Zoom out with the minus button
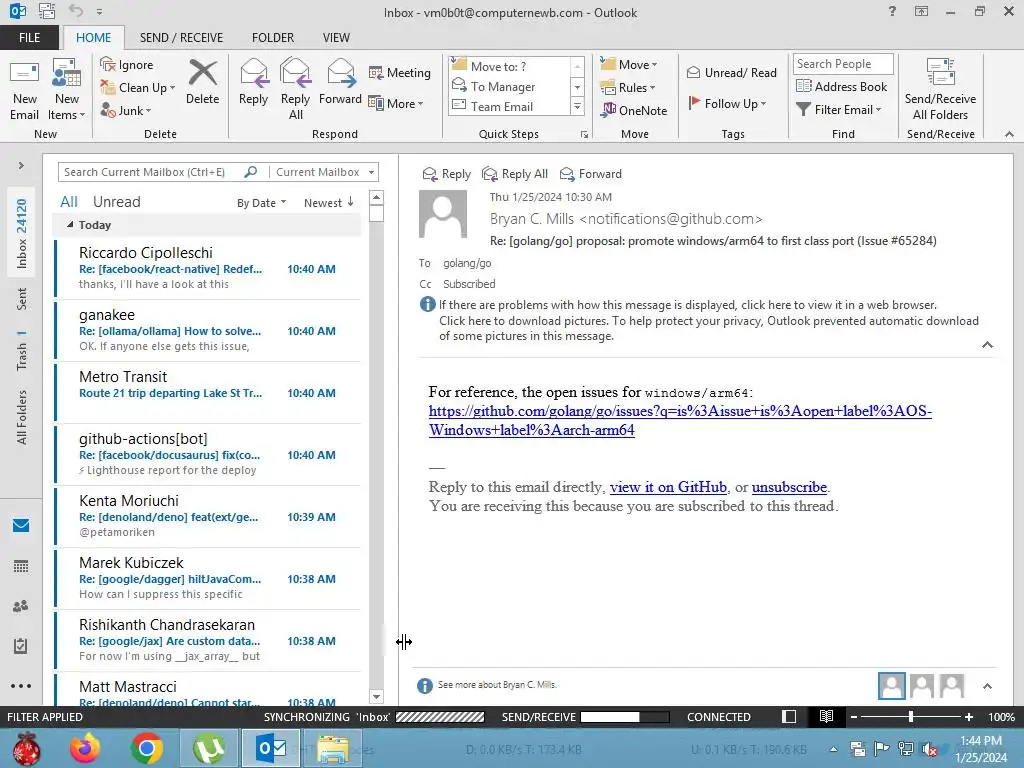This screenshot has height=768, width=1024. pos(853,716)
